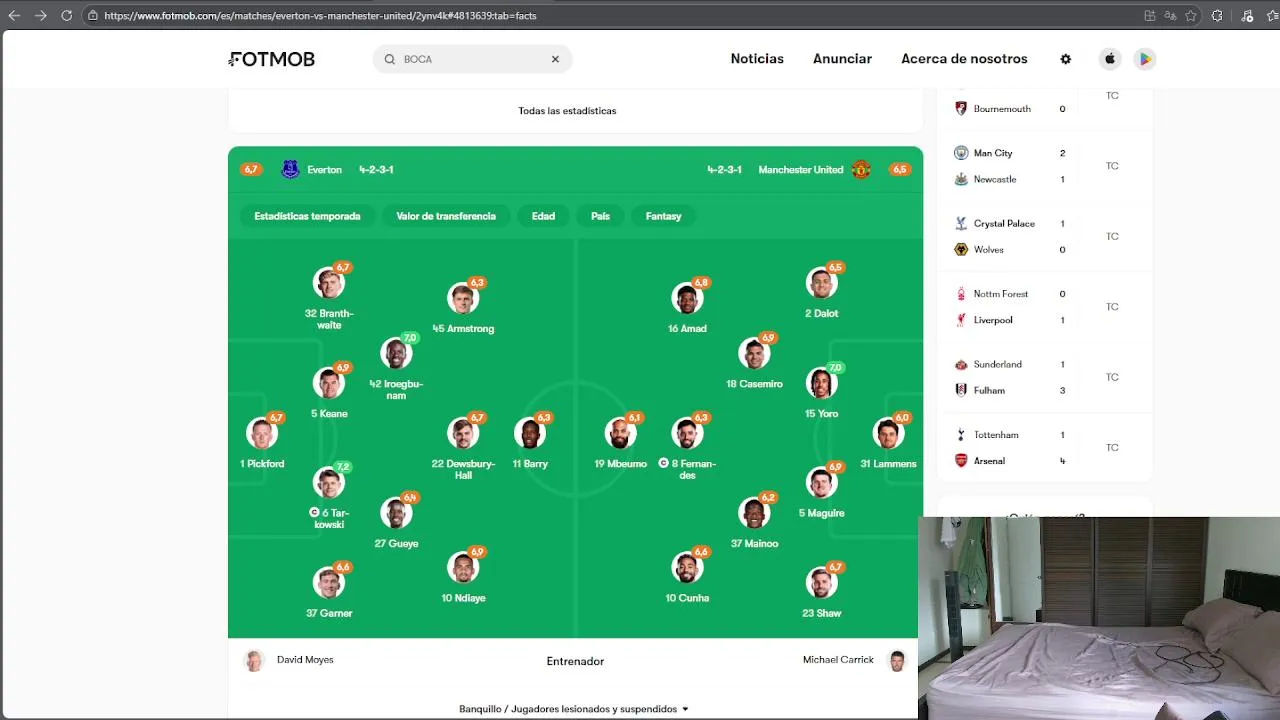Reload the page in the browser
The width and height of the screenshot is (1280, 720).
(66, 16)
